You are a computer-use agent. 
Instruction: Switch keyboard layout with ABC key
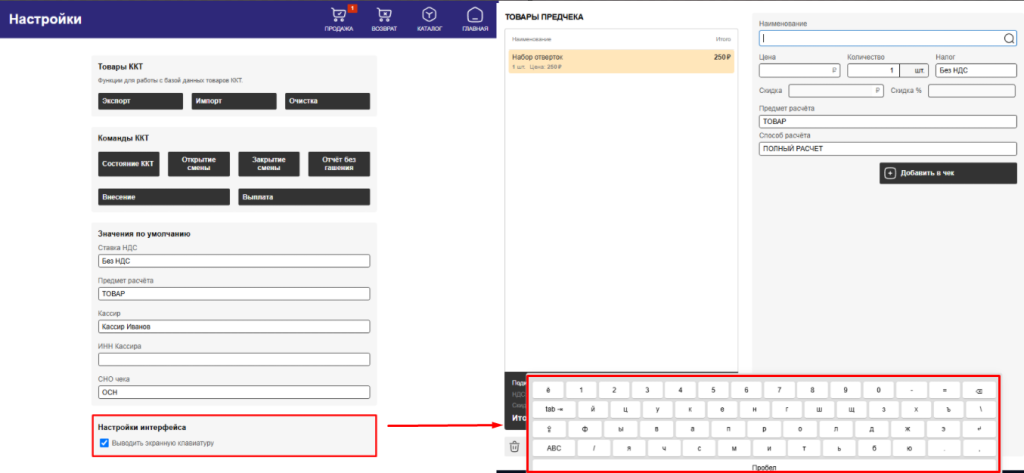coord(554,448)
